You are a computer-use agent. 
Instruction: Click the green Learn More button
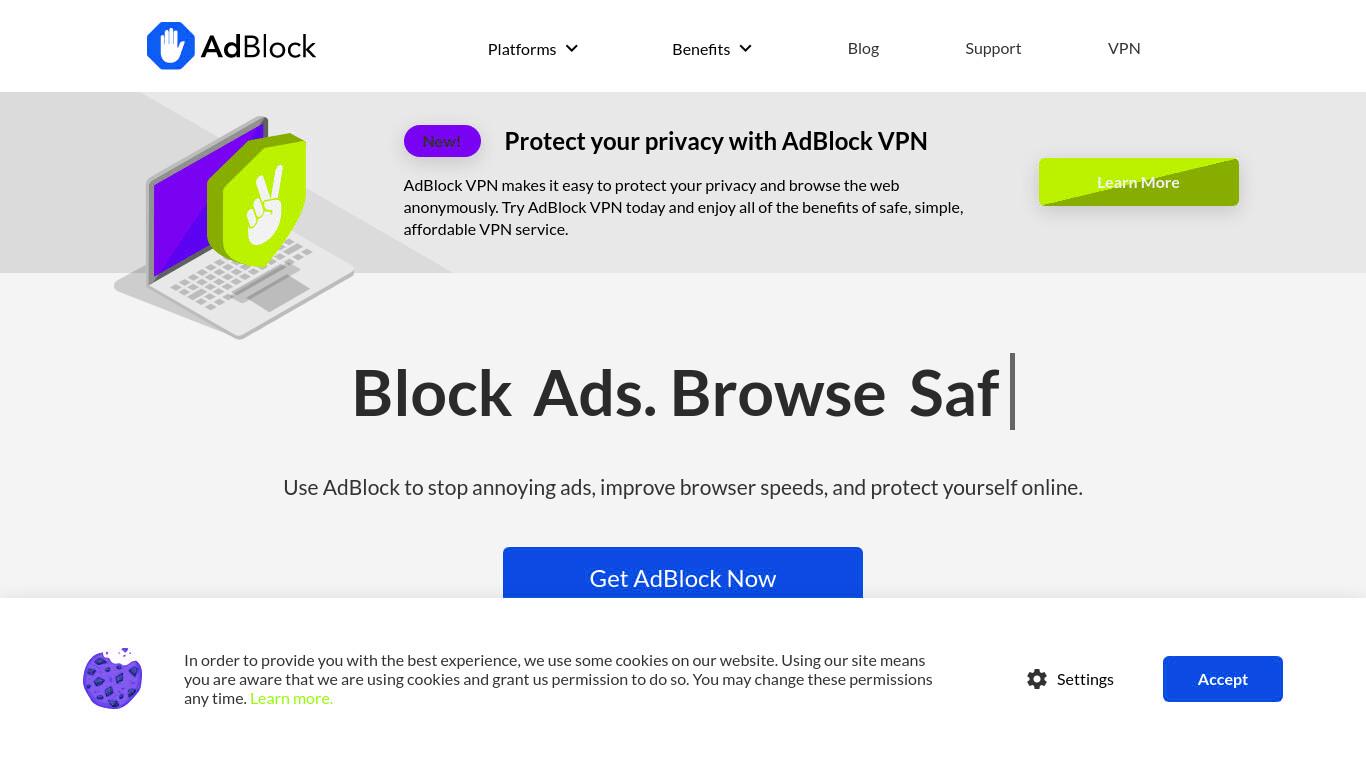click(1139, 182)
